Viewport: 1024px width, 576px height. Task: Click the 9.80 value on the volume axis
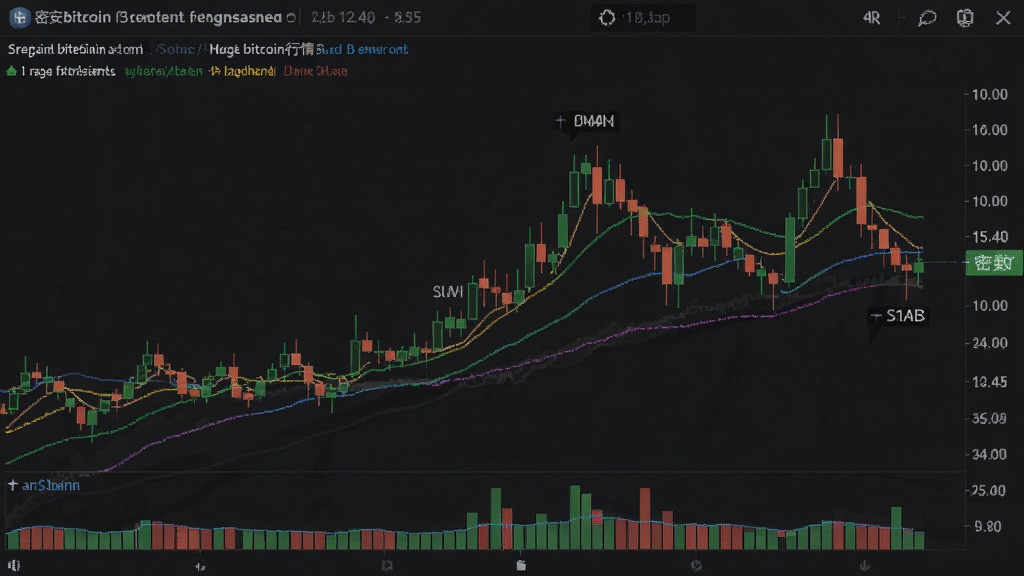click(988, 526)
